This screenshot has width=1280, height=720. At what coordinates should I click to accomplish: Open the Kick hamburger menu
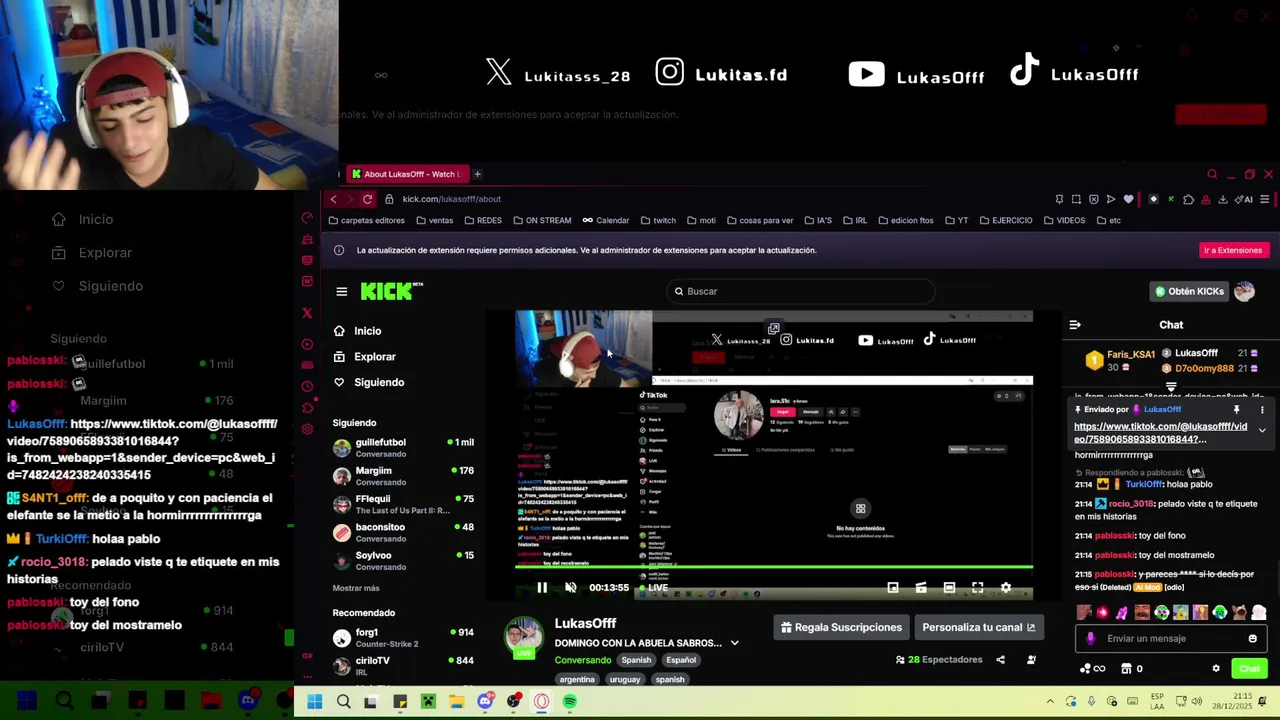(342, 292)
